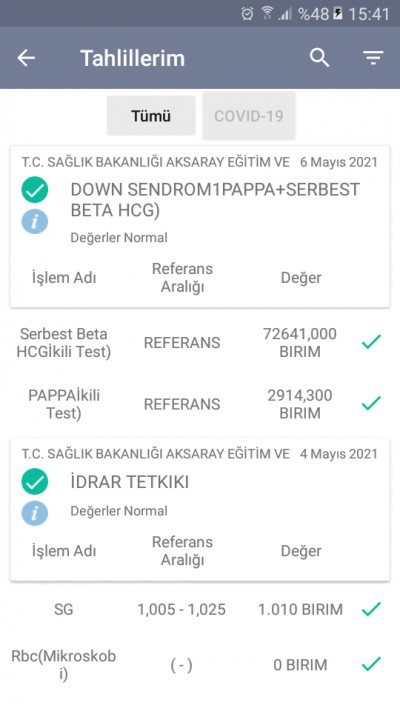Select the SG result row

pyautogui.click(x=200, y=609)
